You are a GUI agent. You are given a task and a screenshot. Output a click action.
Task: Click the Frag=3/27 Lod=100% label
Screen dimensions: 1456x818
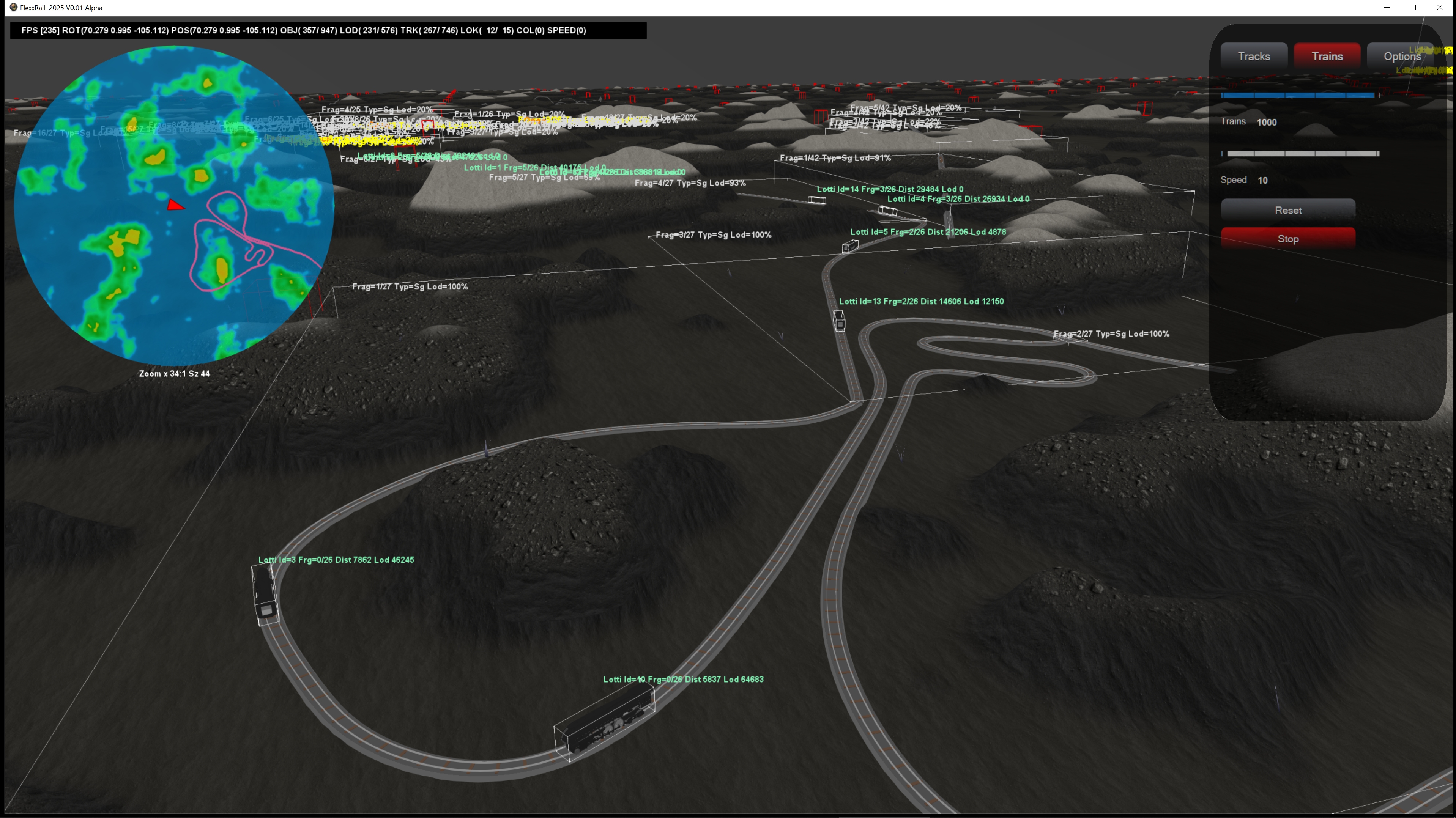(713, 234)
